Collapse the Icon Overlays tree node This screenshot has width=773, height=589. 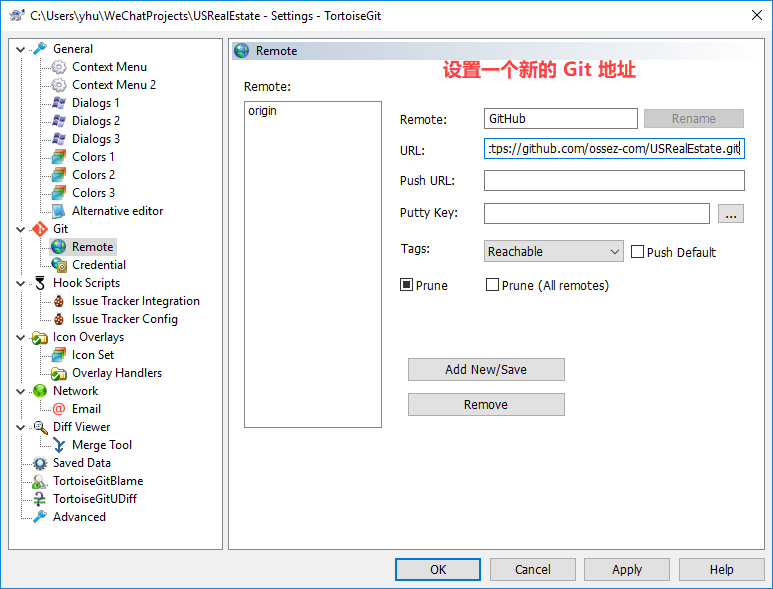[21, 338]
